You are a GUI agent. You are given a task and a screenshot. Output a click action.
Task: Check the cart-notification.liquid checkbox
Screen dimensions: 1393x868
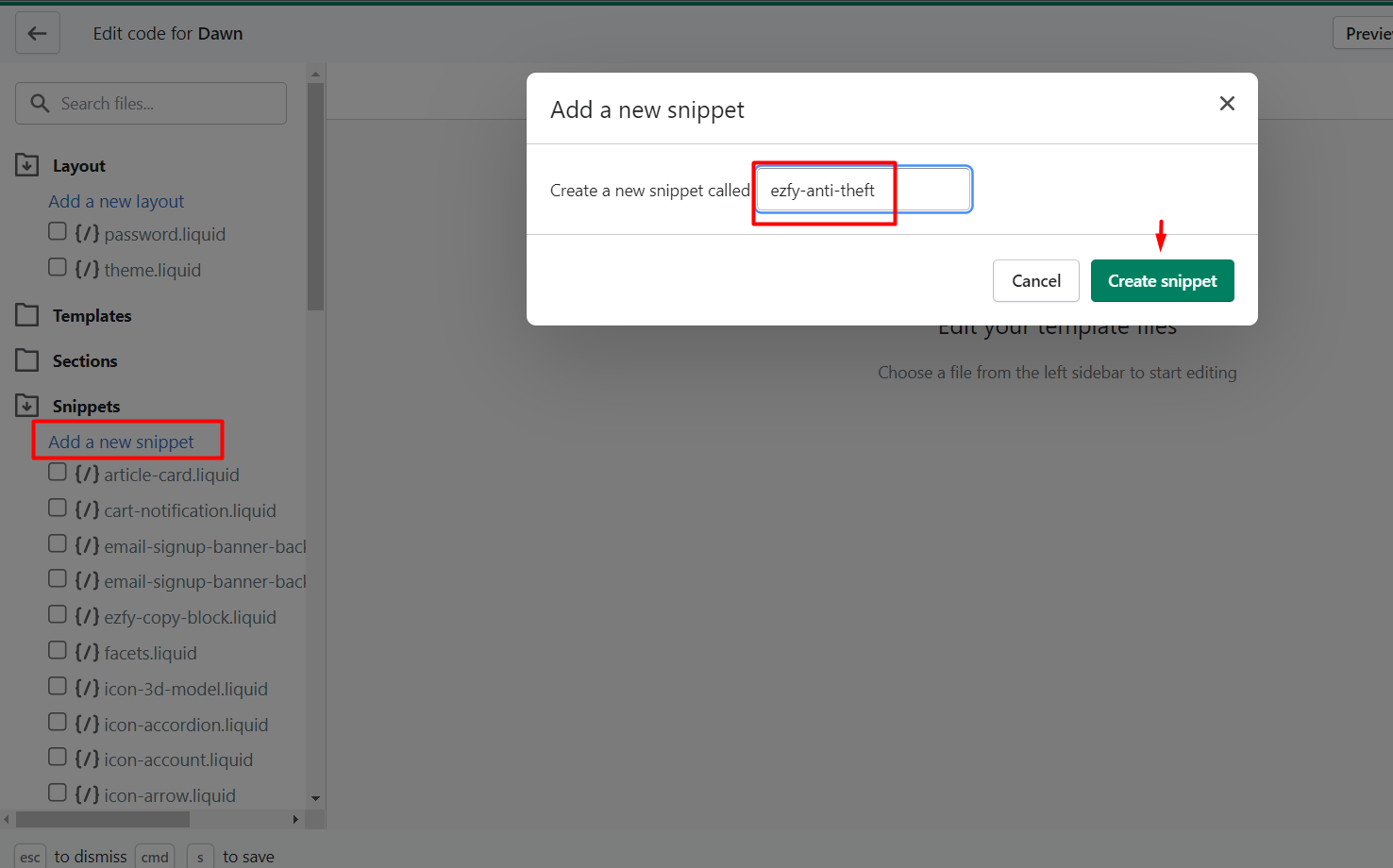coord(58,508)
